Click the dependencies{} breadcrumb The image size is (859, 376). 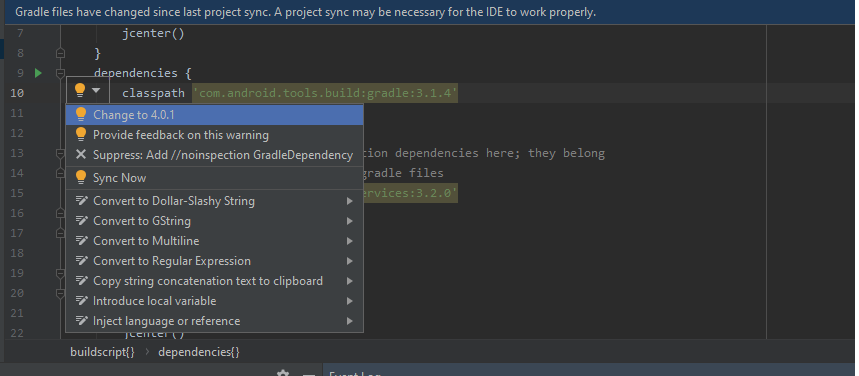[199, 352]
